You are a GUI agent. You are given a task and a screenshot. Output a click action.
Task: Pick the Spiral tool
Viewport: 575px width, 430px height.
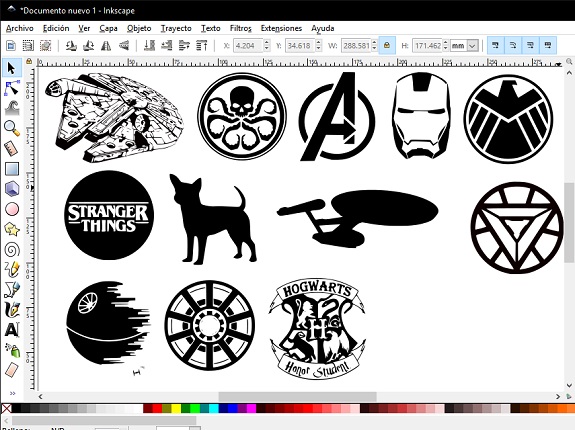click(x=11, y=250)
